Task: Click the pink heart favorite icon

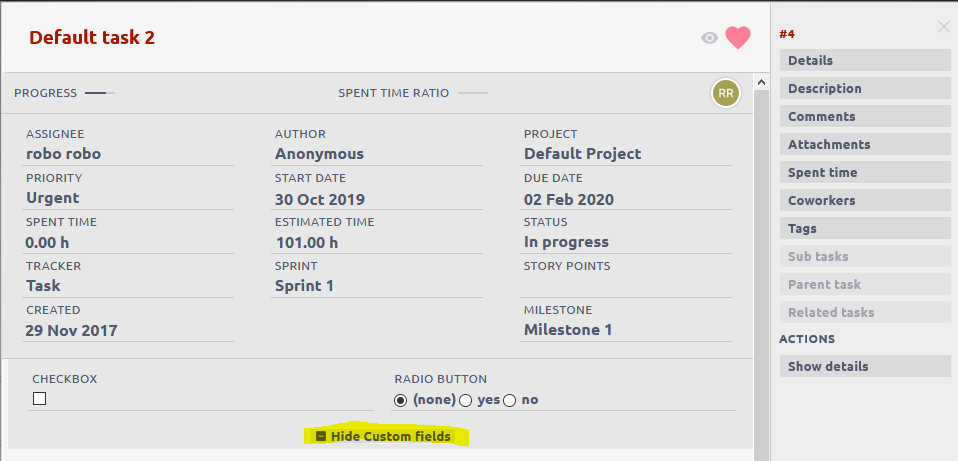Action: 738,38
